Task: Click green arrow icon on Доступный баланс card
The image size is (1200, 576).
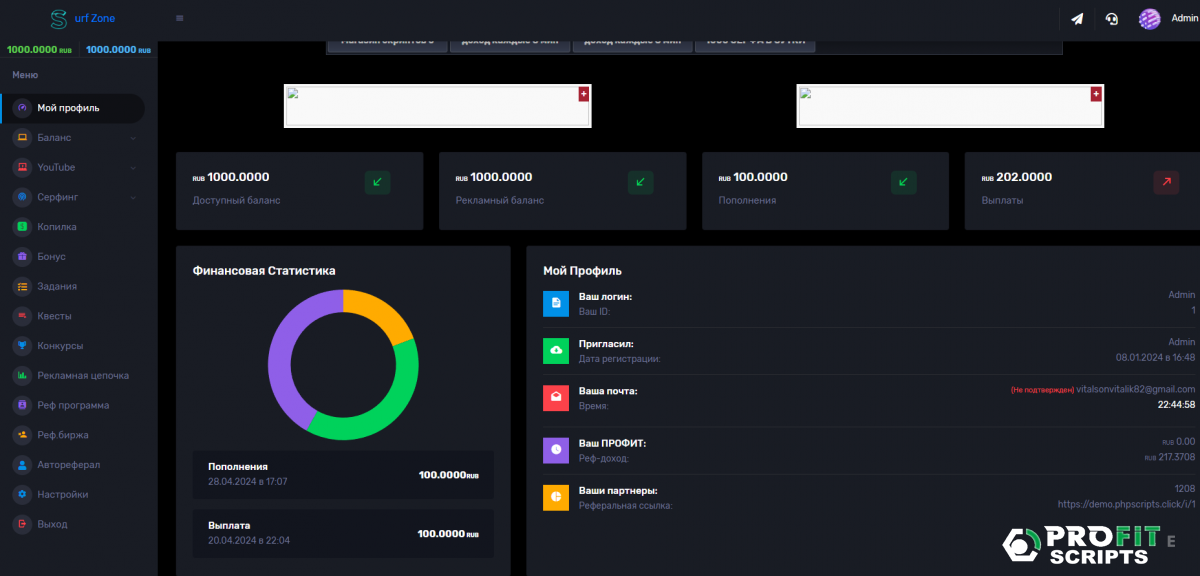Action: [377, 182]
